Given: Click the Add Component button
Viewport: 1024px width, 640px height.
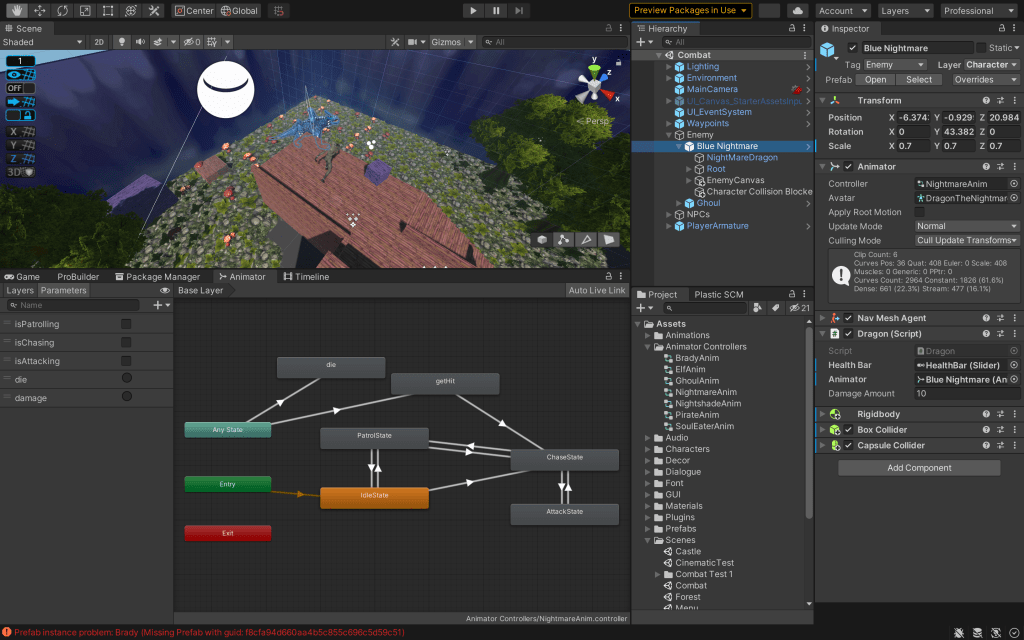Looking at the screenshot, I should point(918,468).
